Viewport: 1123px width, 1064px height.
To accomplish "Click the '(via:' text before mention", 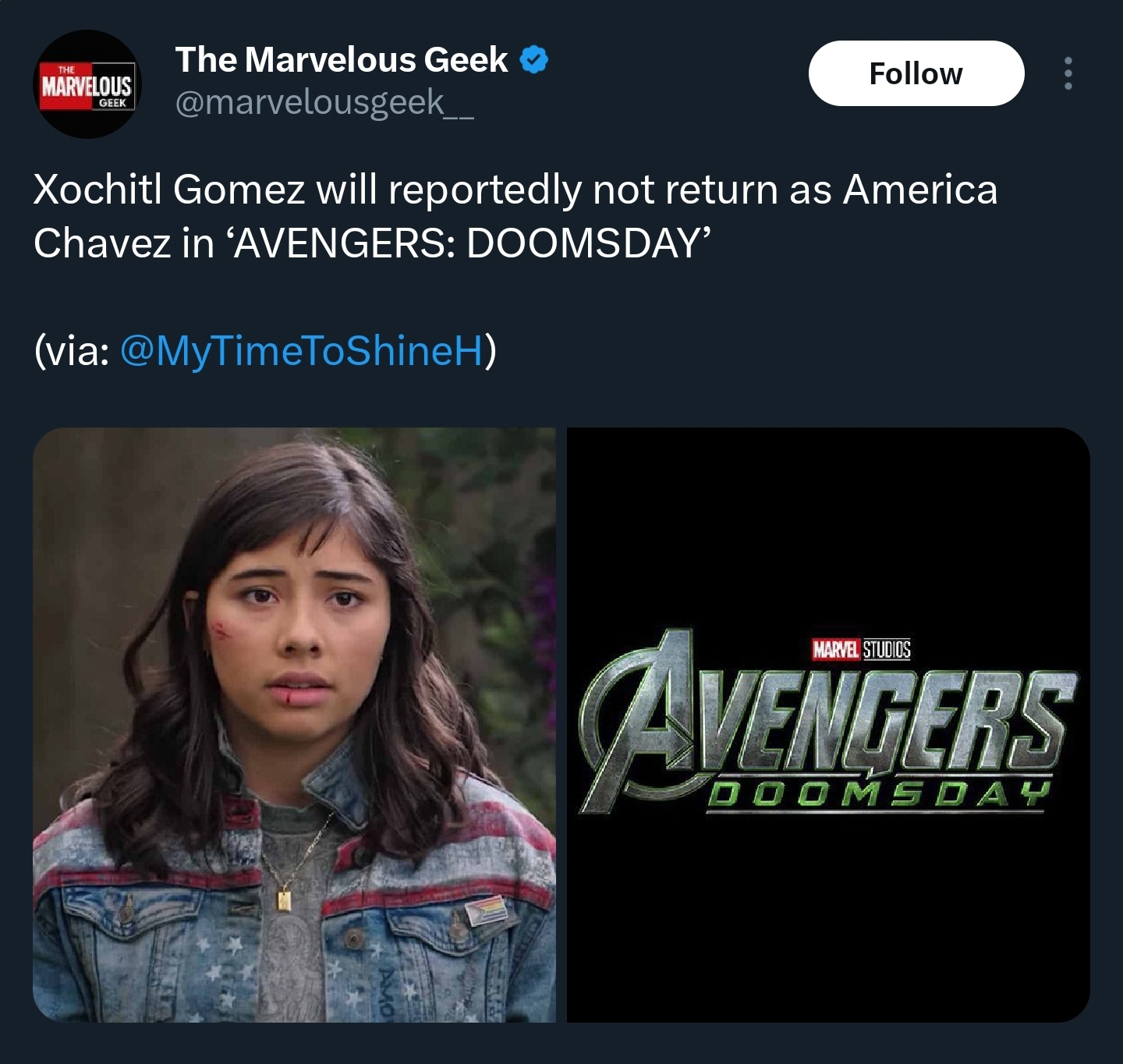I will [x=72, y=350].
